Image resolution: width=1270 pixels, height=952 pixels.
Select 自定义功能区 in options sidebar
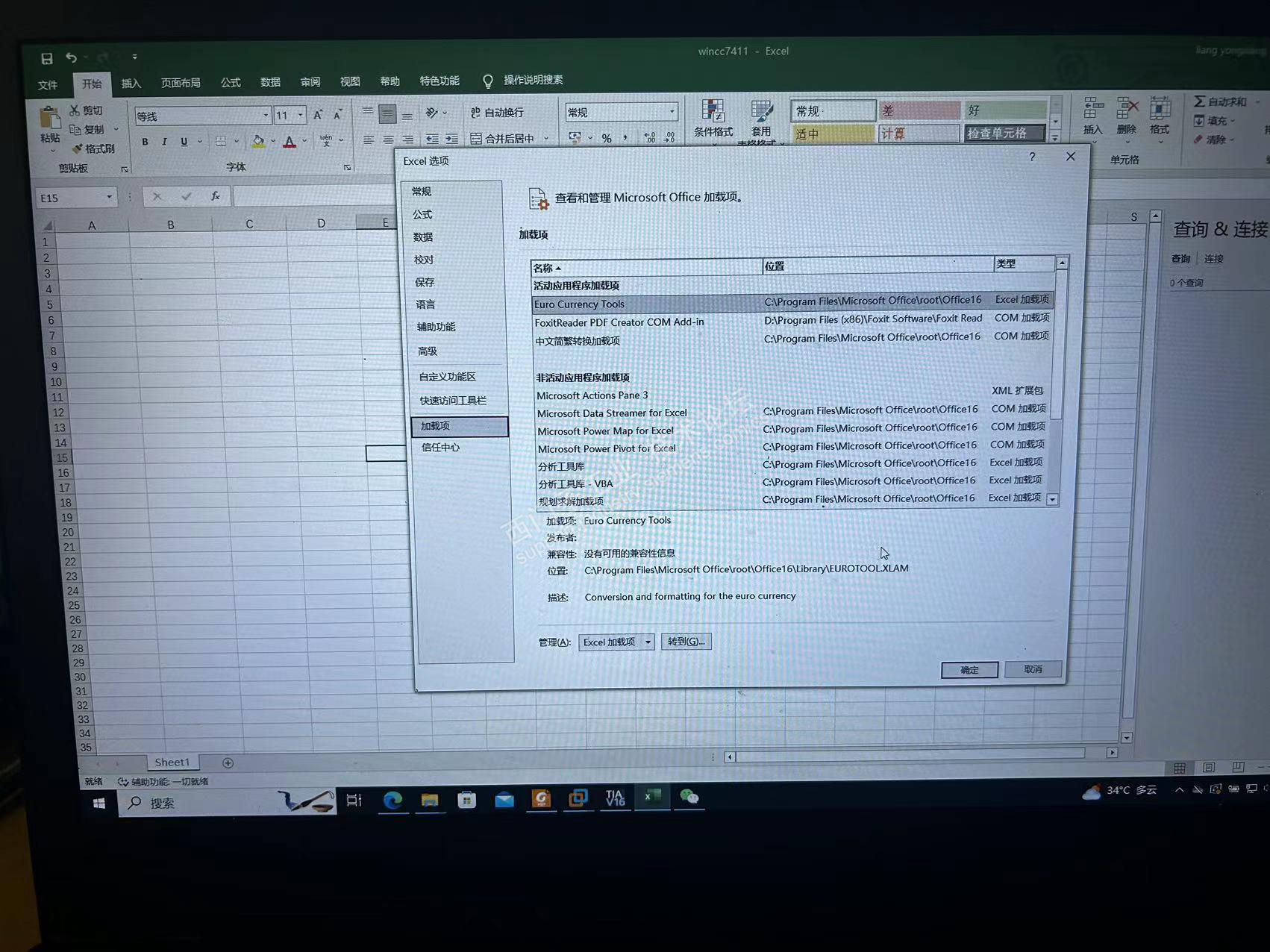click(447, 377)
